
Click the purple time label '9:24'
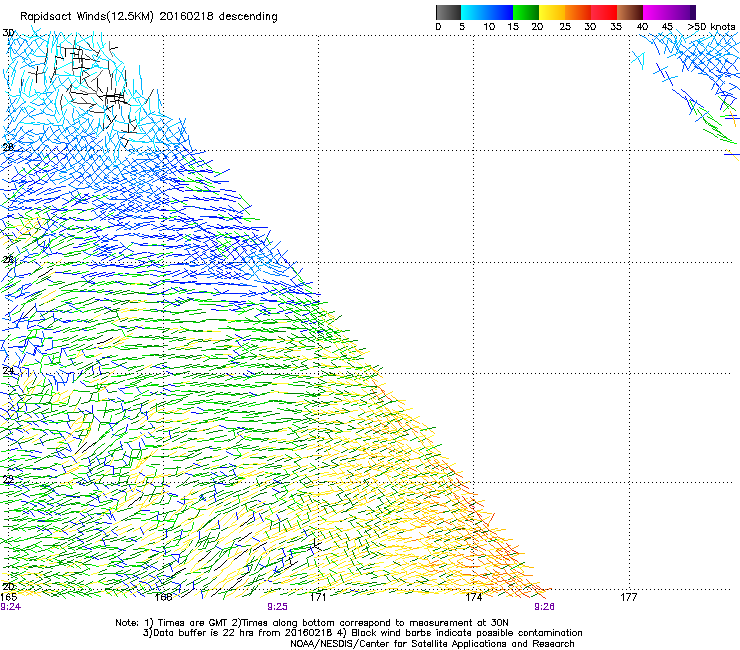click(x=10, y=607)
